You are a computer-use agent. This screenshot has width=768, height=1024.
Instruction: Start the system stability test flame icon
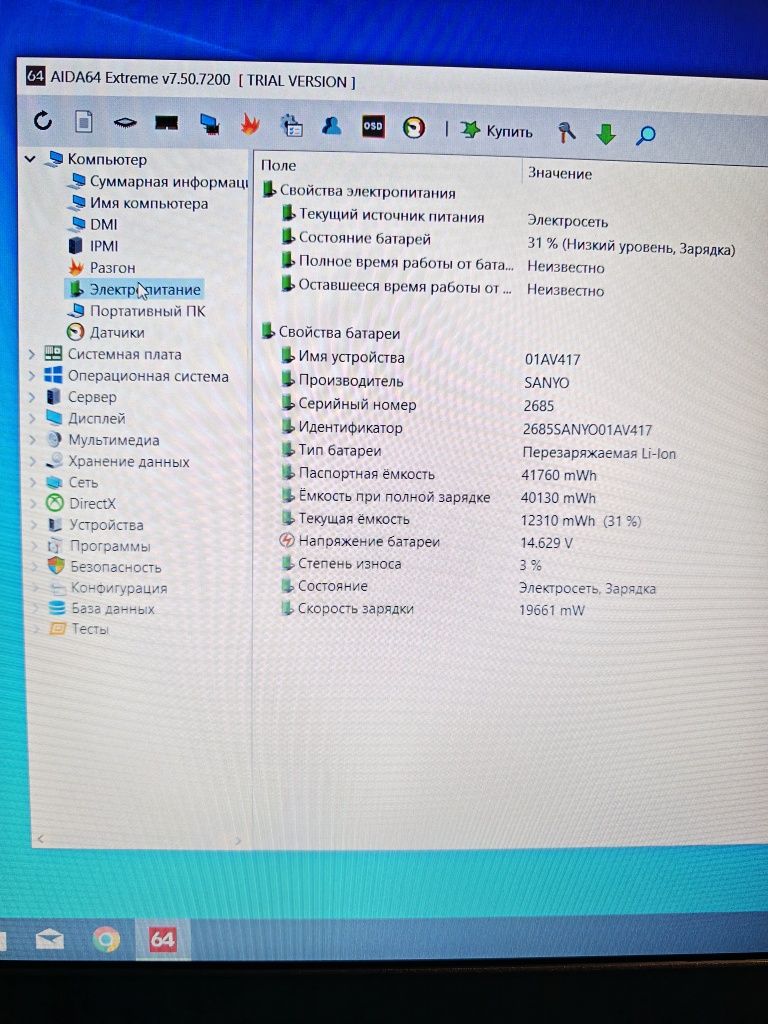pos(250,124)
